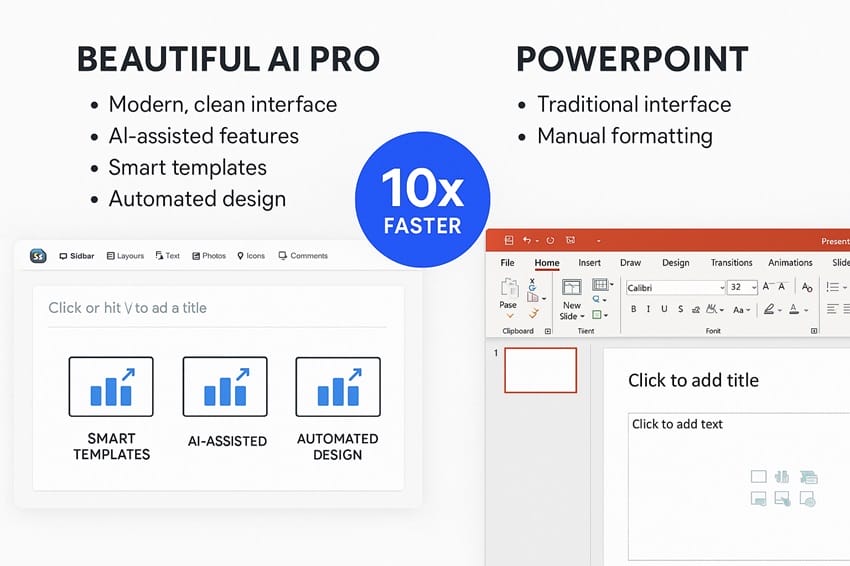The height and width of the screenshot is (566, 850).
Task: Click the Paste clipboard icon
Action: click(509, 288)
